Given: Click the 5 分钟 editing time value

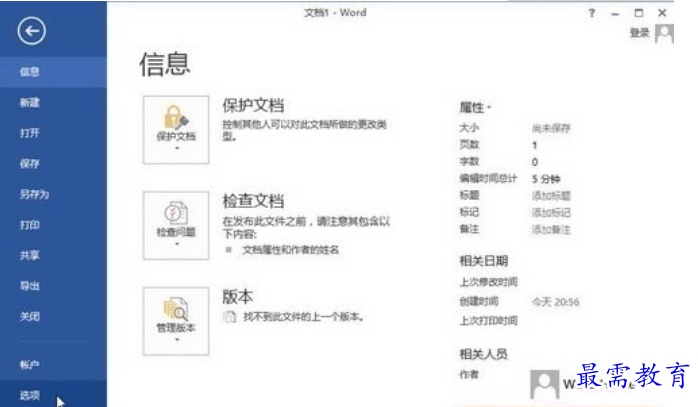Looking at the screenshot, I should [546, 179].
